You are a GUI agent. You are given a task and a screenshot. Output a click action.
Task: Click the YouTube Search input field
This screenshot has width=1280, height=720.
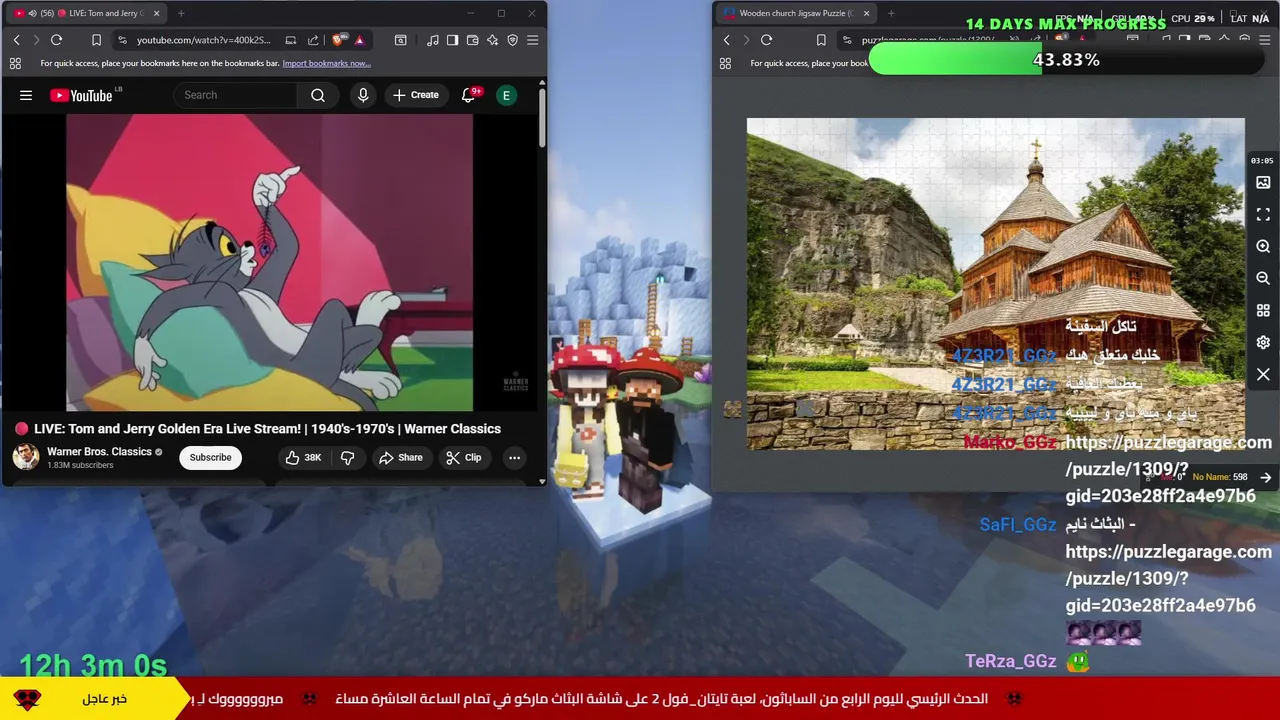235,95
